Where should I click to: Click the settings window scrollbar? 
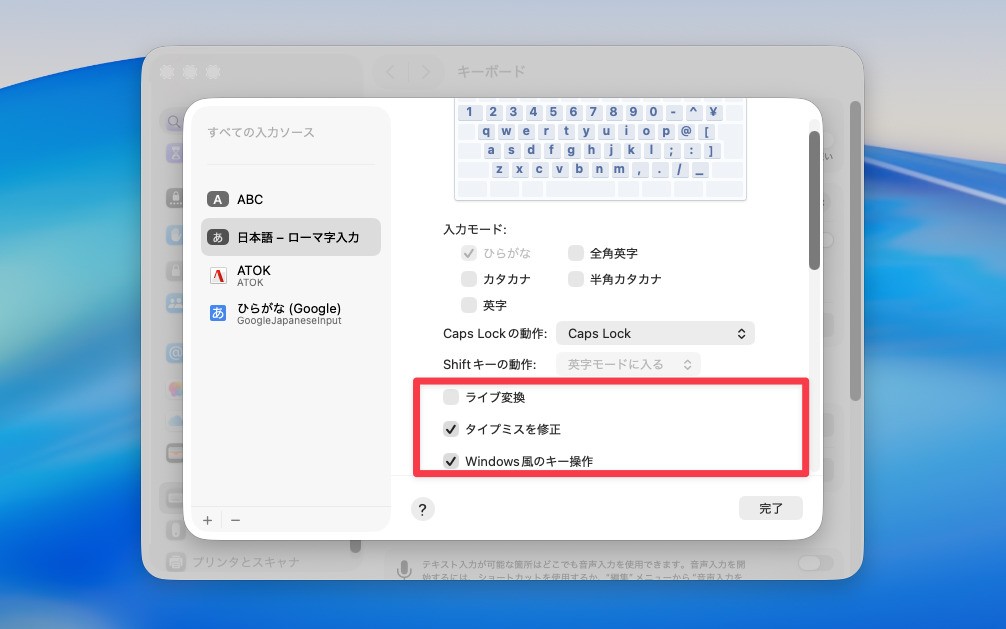tap(855, 250)
